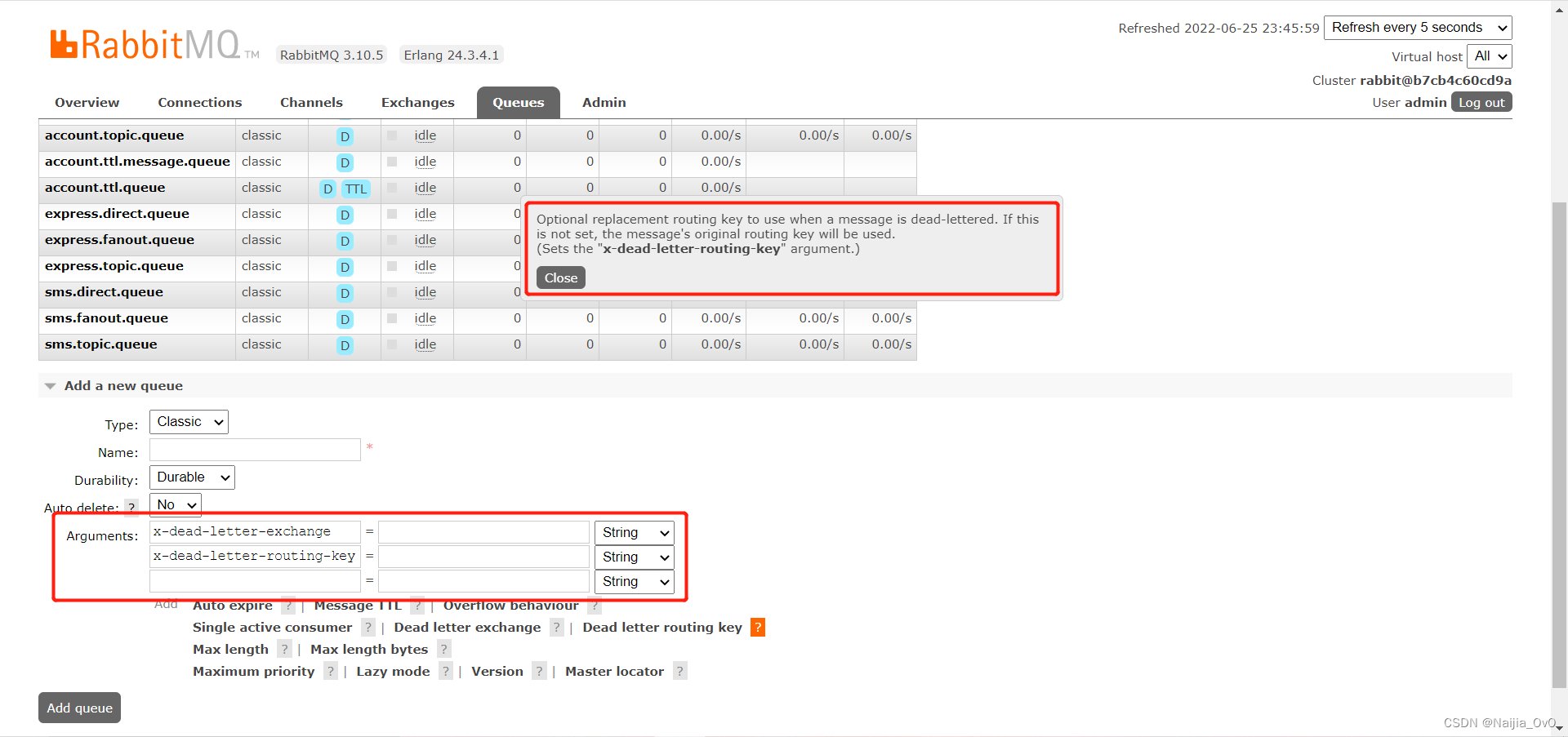Select the Queues tab
Viewport: 1568px width, 737px height.
[518, 103]
